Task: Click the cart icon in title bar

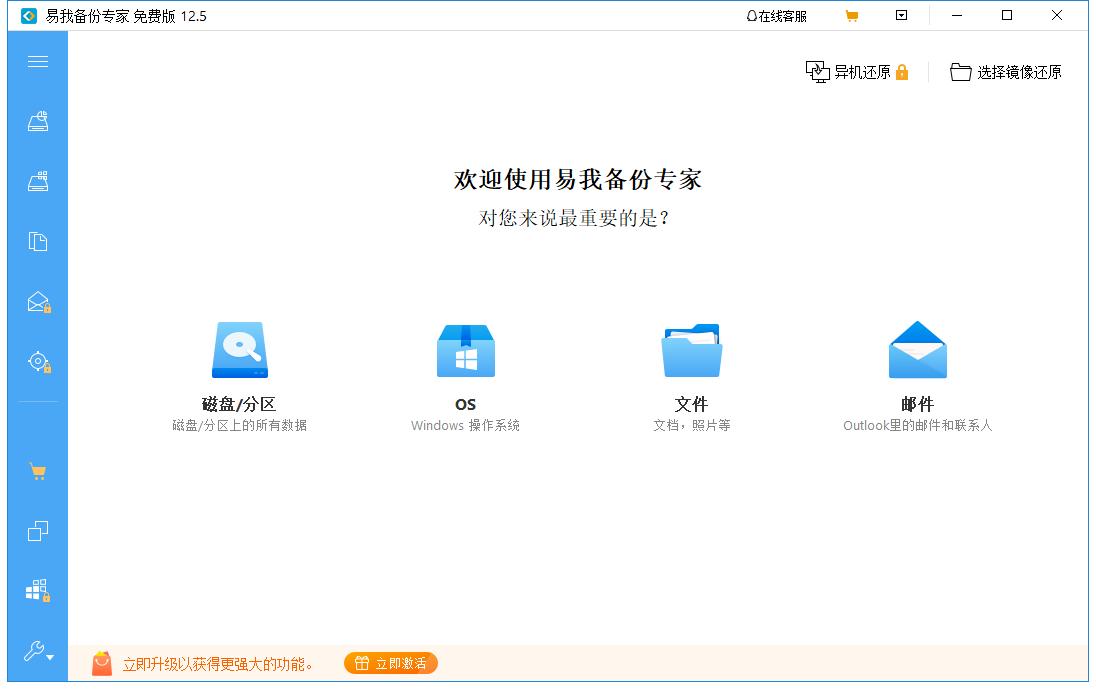Action: (852, 15)
